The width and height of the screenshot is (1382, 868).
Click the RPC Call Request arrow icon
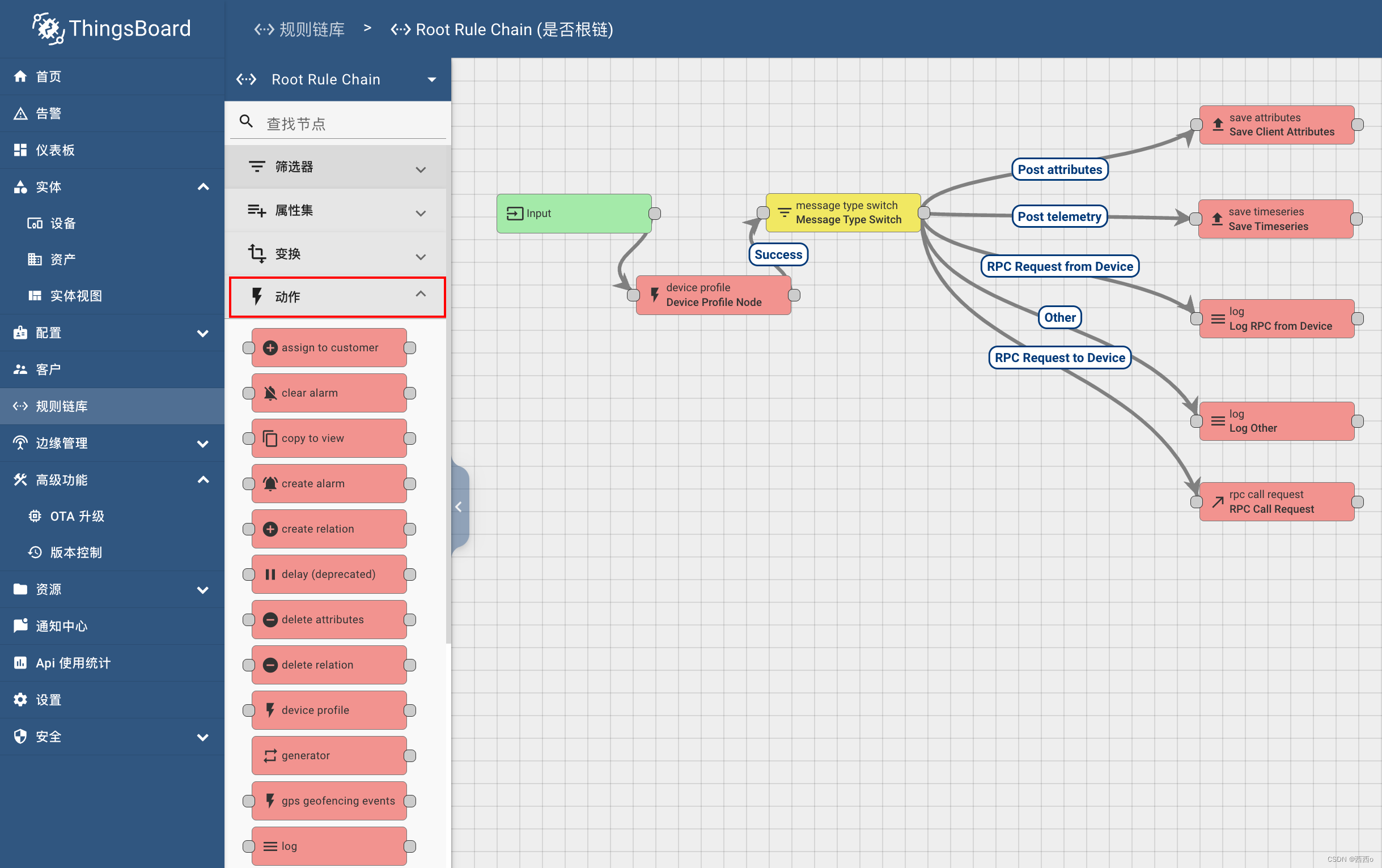[1217, 502]
